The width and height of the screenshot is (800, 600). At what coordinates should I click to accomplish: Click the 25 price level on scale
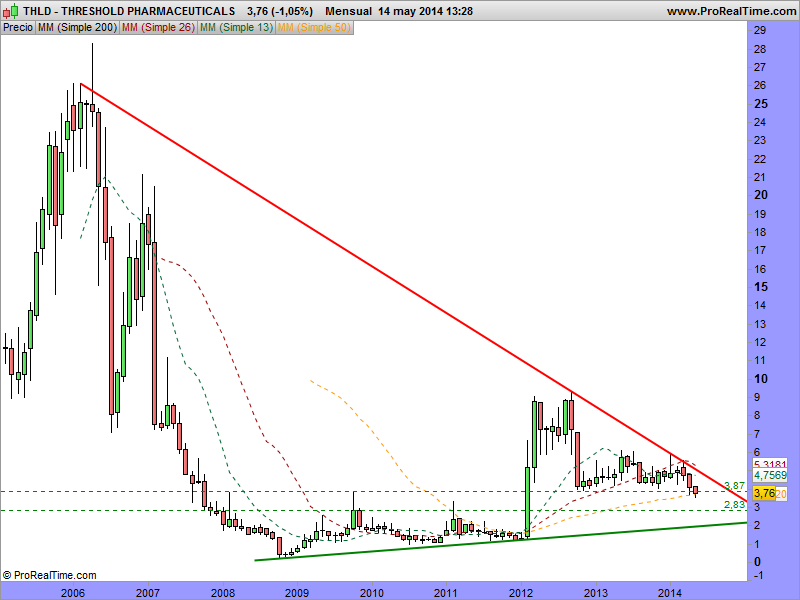pos(761,104)
